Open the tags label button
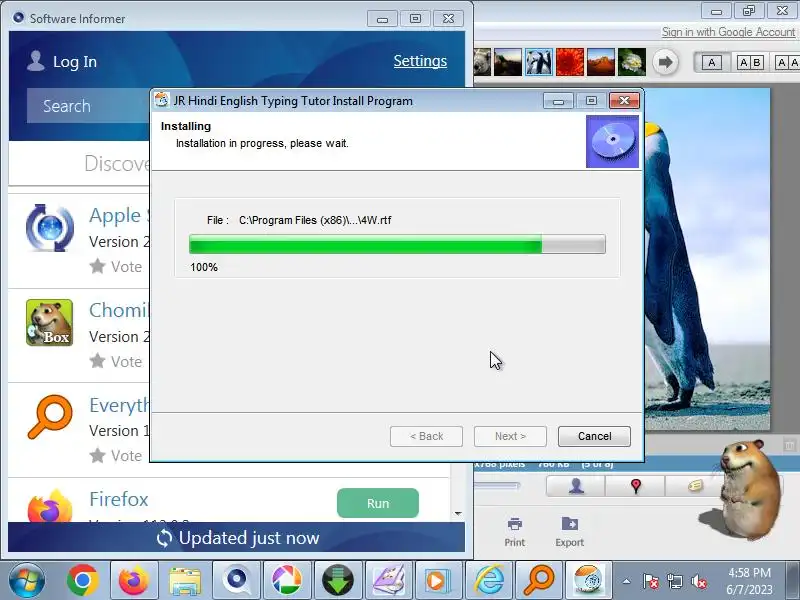The width and height of the screenshot is (800, 600). 694,486
